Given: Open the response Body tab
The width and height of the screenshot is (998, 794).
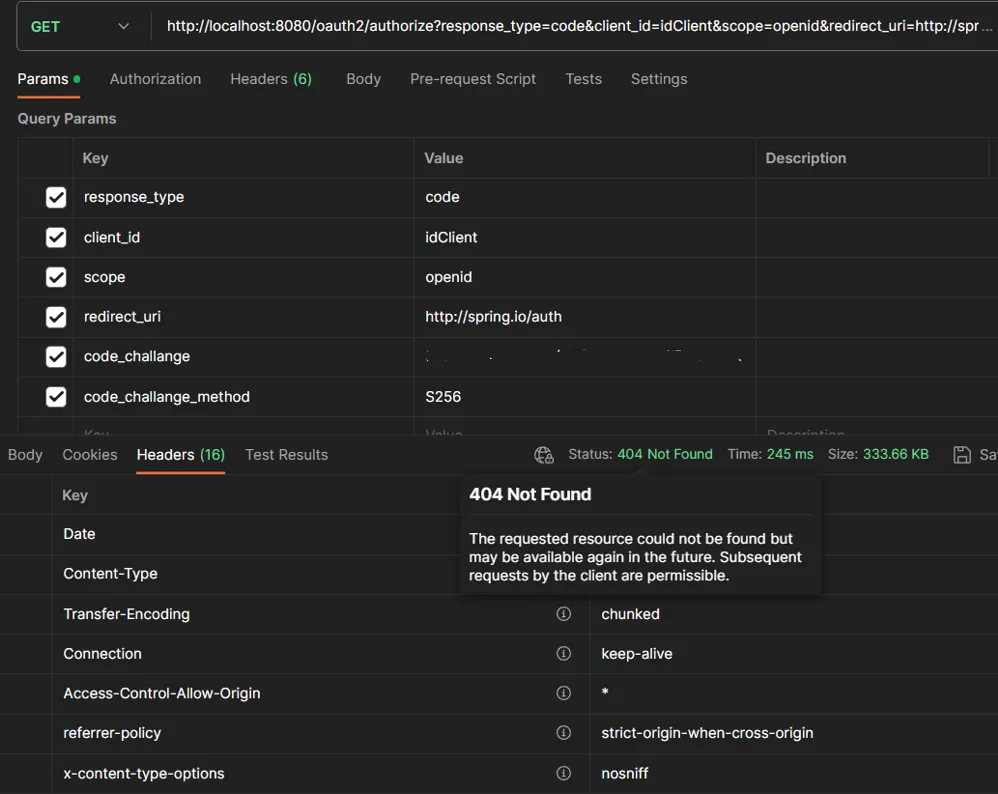Looking at the screenshot, I should (x=25, y=455).
